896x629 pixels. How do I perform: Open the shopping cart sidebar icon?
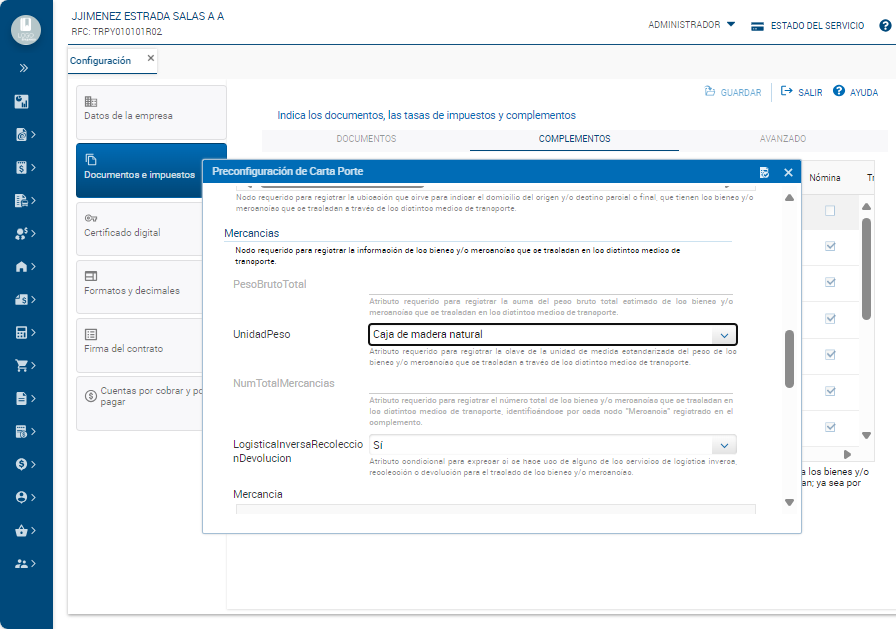tap(21, 365)
